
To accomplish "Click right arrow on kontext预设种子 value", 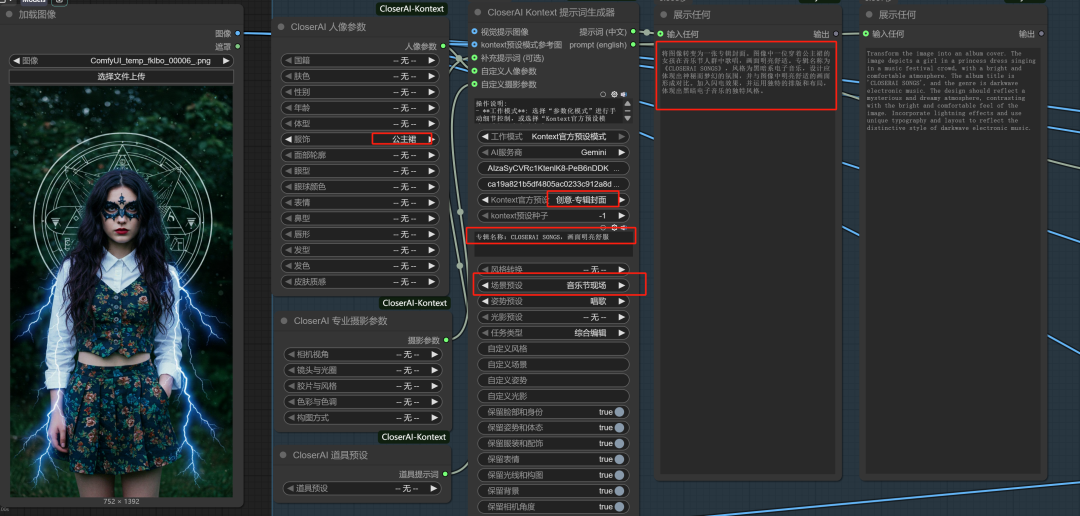I will coord(622,216).
